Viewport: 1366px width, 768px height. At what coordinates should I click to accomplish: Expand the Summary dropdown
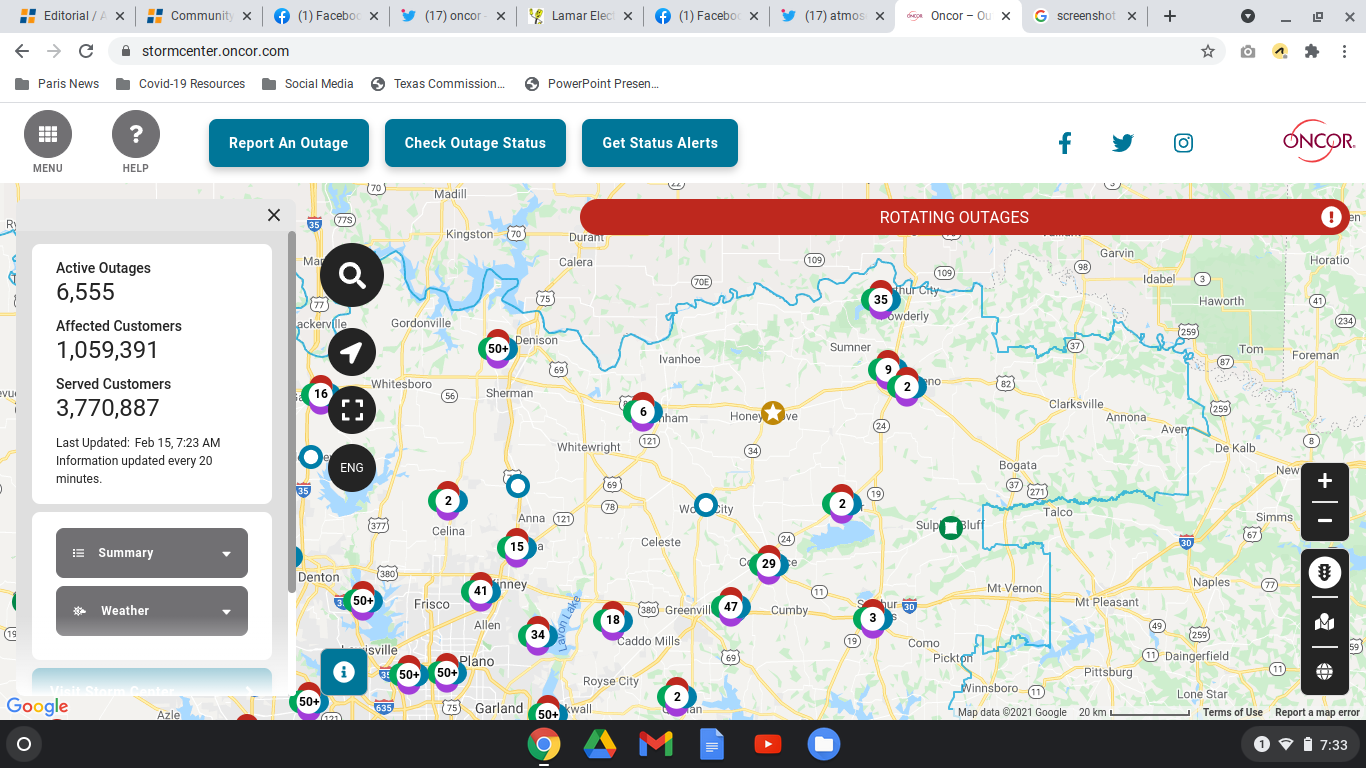point(152,553)
